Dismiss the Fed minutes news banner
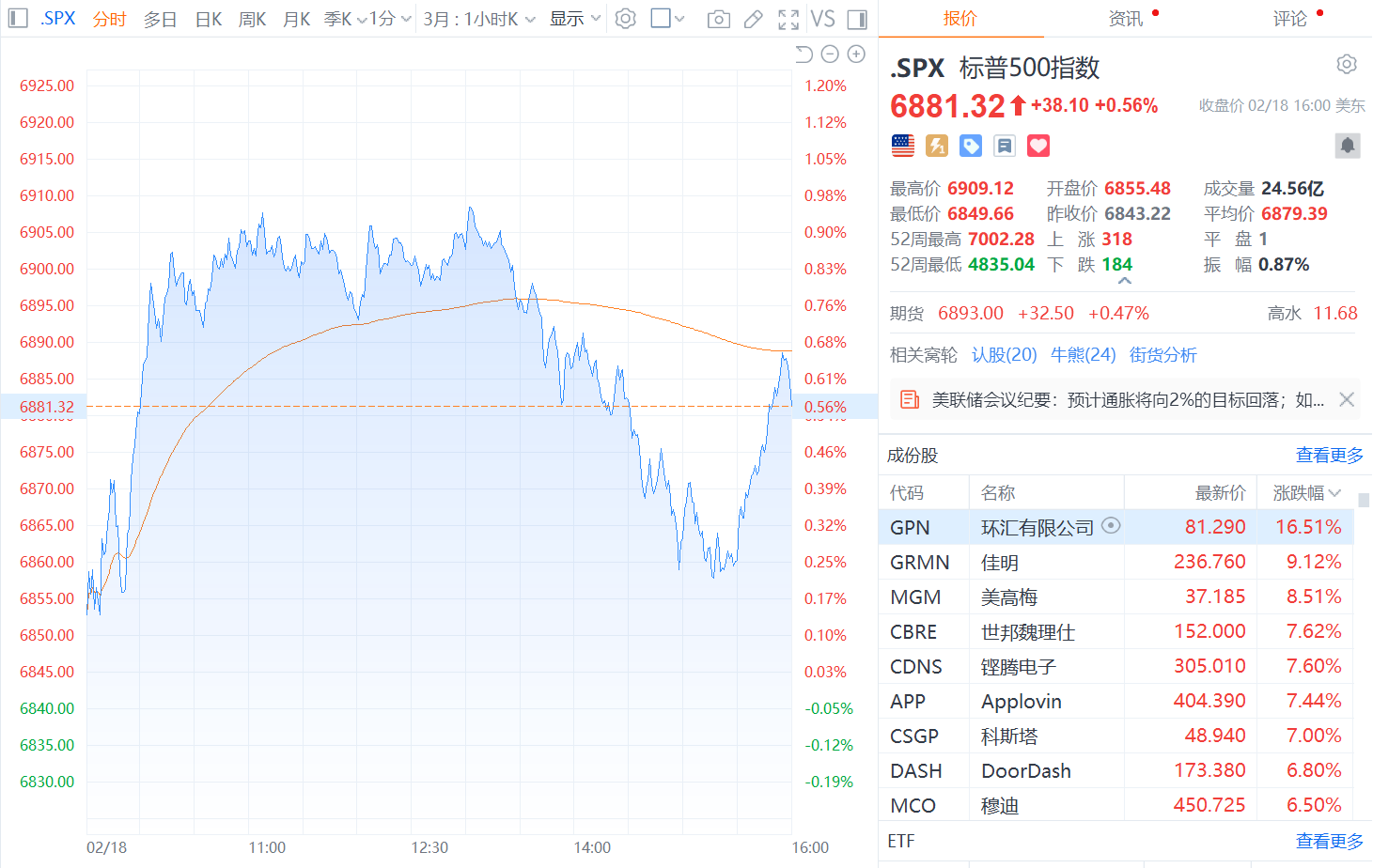Viewport: 1373px width, 868px height. tap(1347, 400)
